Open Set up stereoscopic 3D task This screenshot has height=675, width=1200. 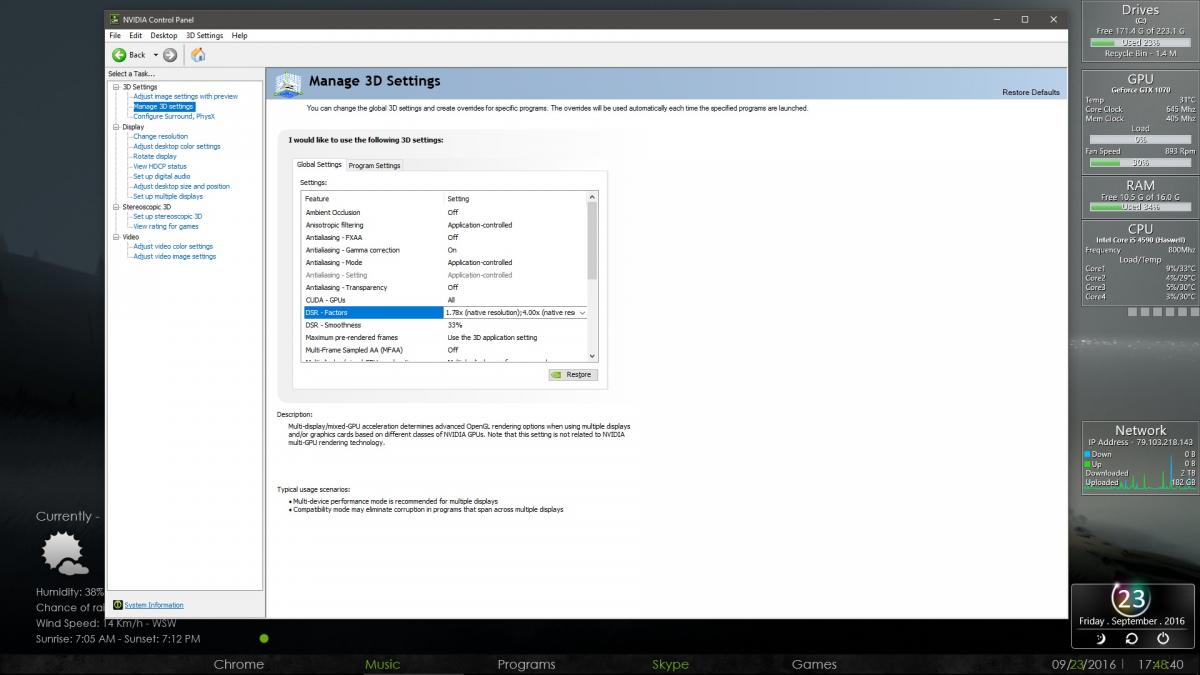tap(168, 217)
